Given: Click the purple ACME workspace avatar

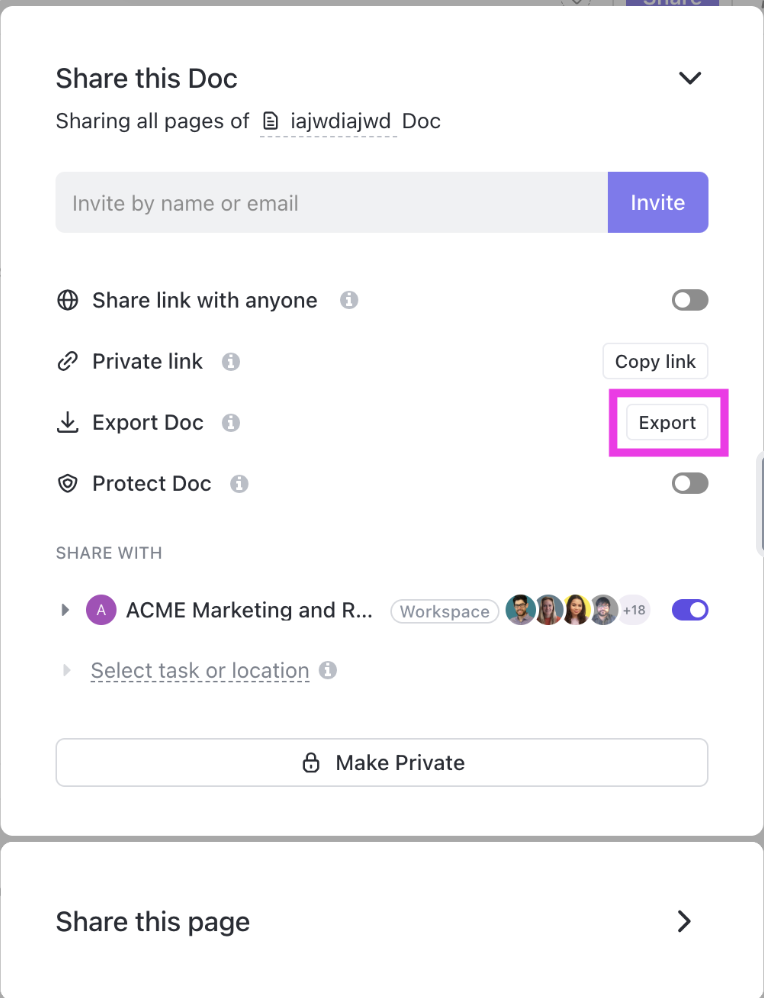Looking at the screenshot, I should pyautogui.click(x=101, y=610).
